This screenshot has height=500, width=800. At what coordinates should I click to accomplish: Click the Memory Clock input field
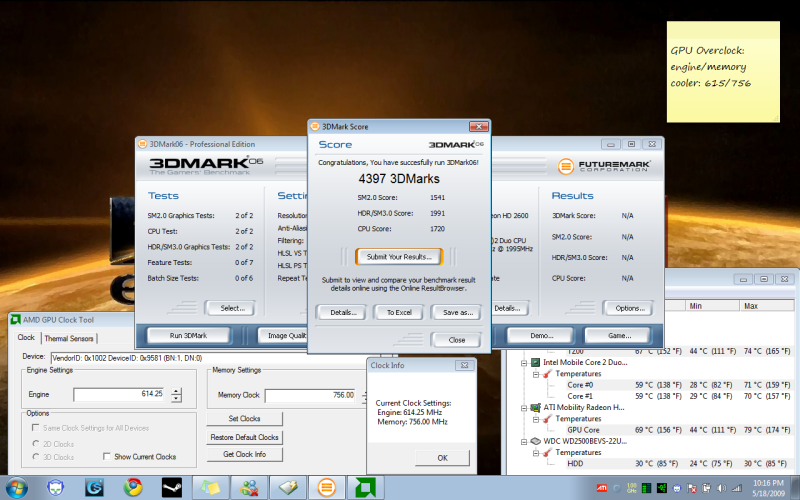point(310,395)
